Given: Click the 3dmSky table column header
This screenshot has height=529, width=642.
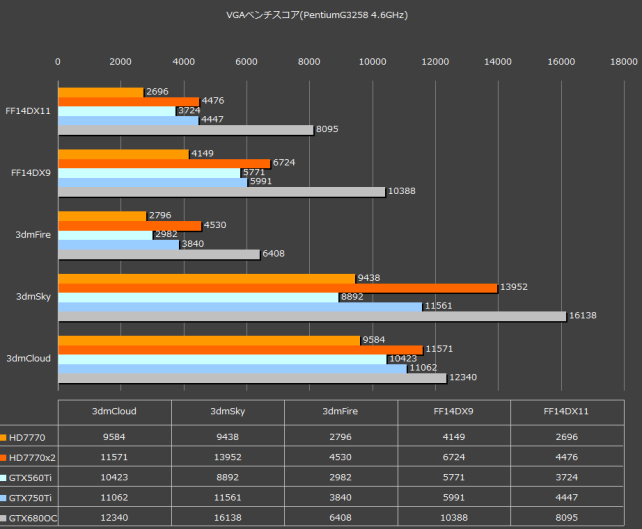Looking at the screenshot, I should [x=228, y=411].
